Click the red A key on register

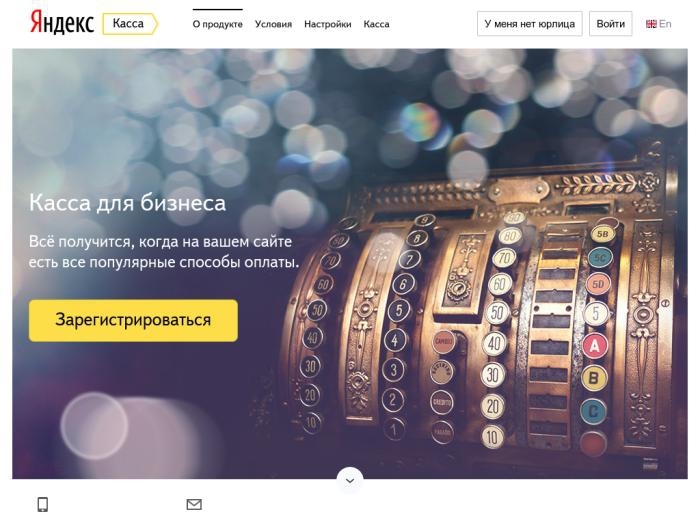[594, 345]
